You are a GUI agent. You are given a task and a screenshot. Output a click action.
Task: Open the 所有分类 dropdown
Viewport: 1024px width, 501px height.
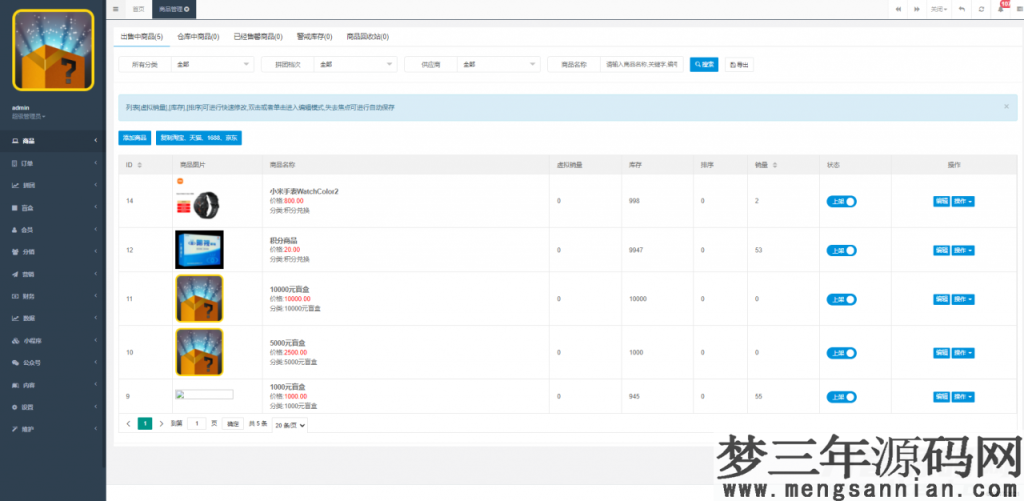212,64
